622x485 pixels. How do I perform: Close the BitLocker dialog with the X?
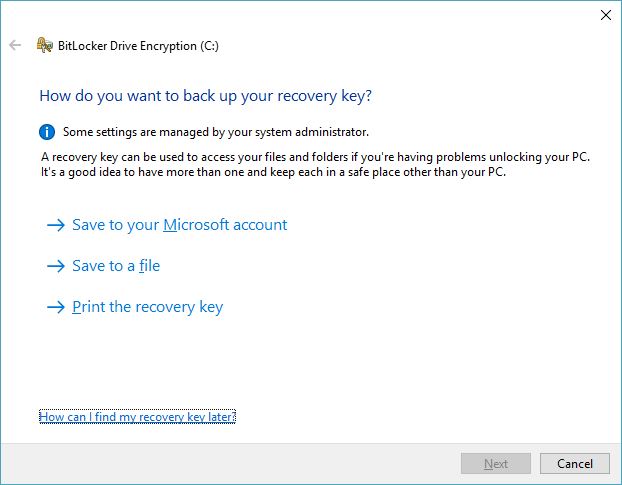[606, 15]
